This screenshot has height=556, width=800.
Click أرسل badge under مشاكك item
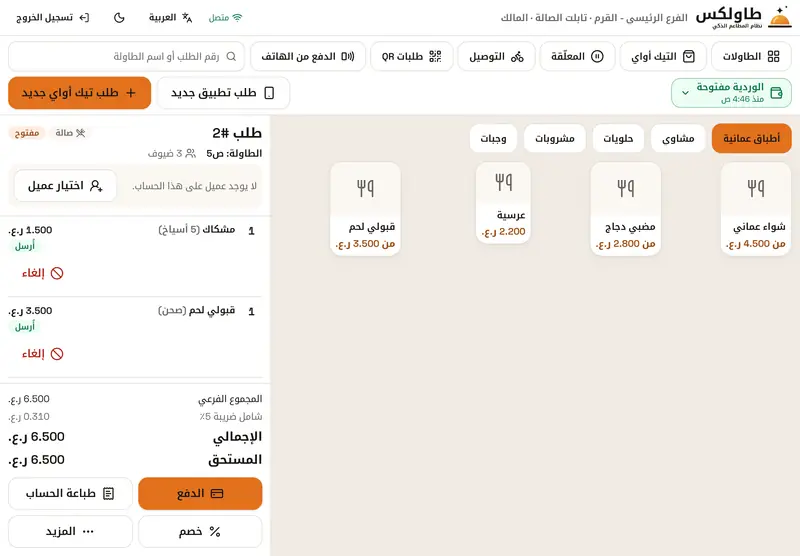coord(25,246)
